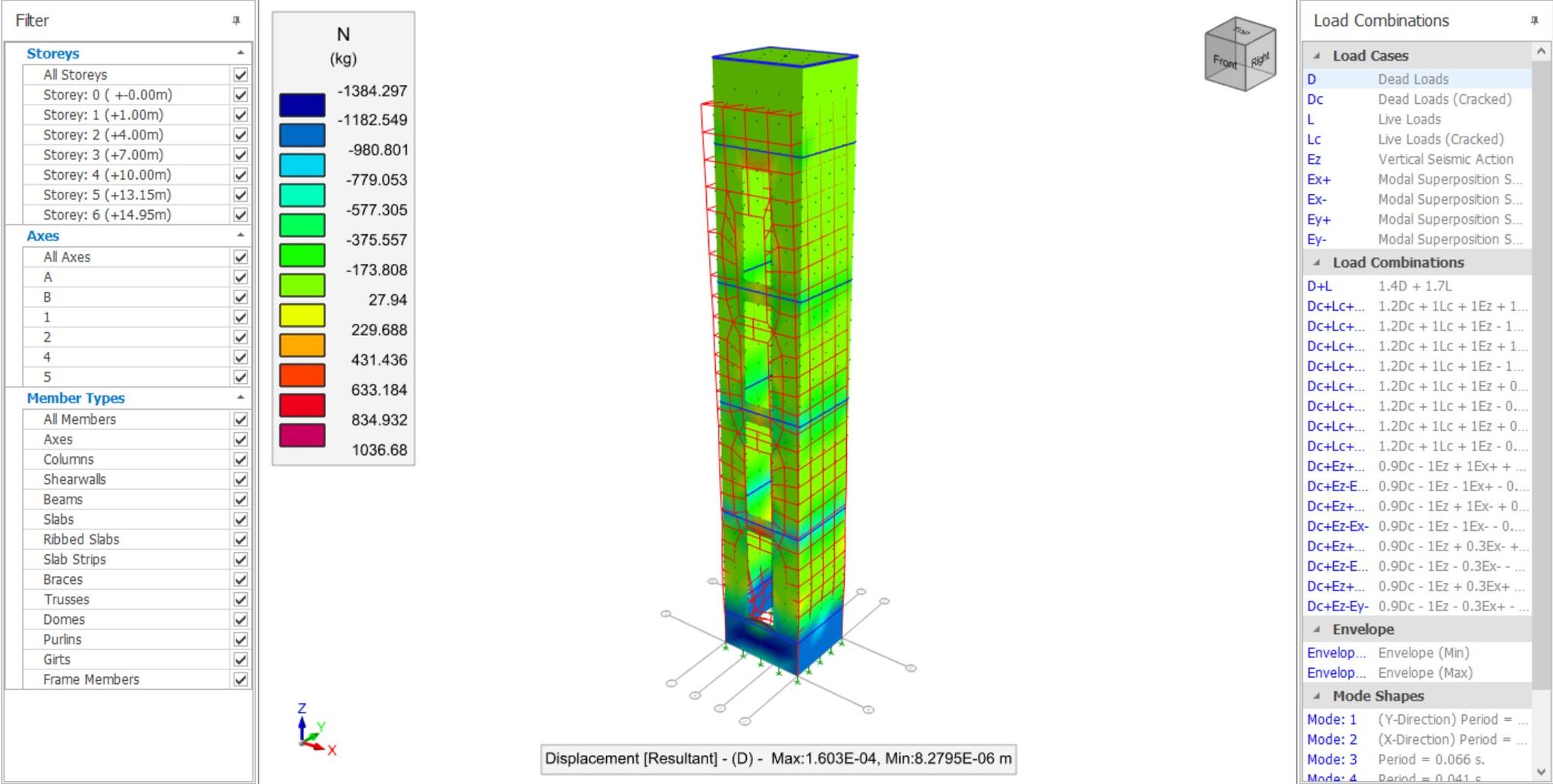Collapse the Axes filter section

pos(240,236)
